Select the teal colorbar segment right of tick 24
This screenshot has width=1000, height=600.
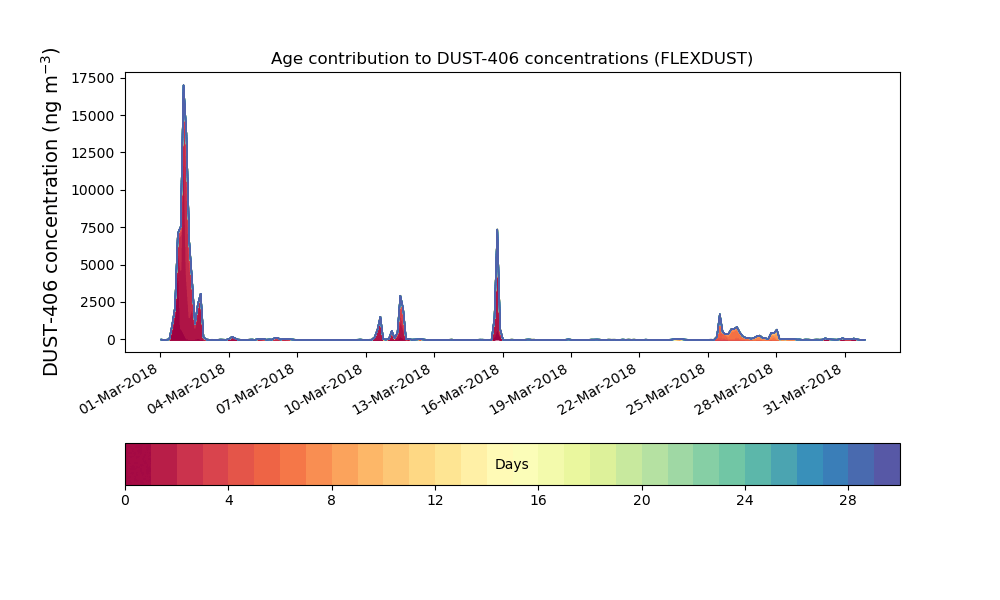point(758,464)
